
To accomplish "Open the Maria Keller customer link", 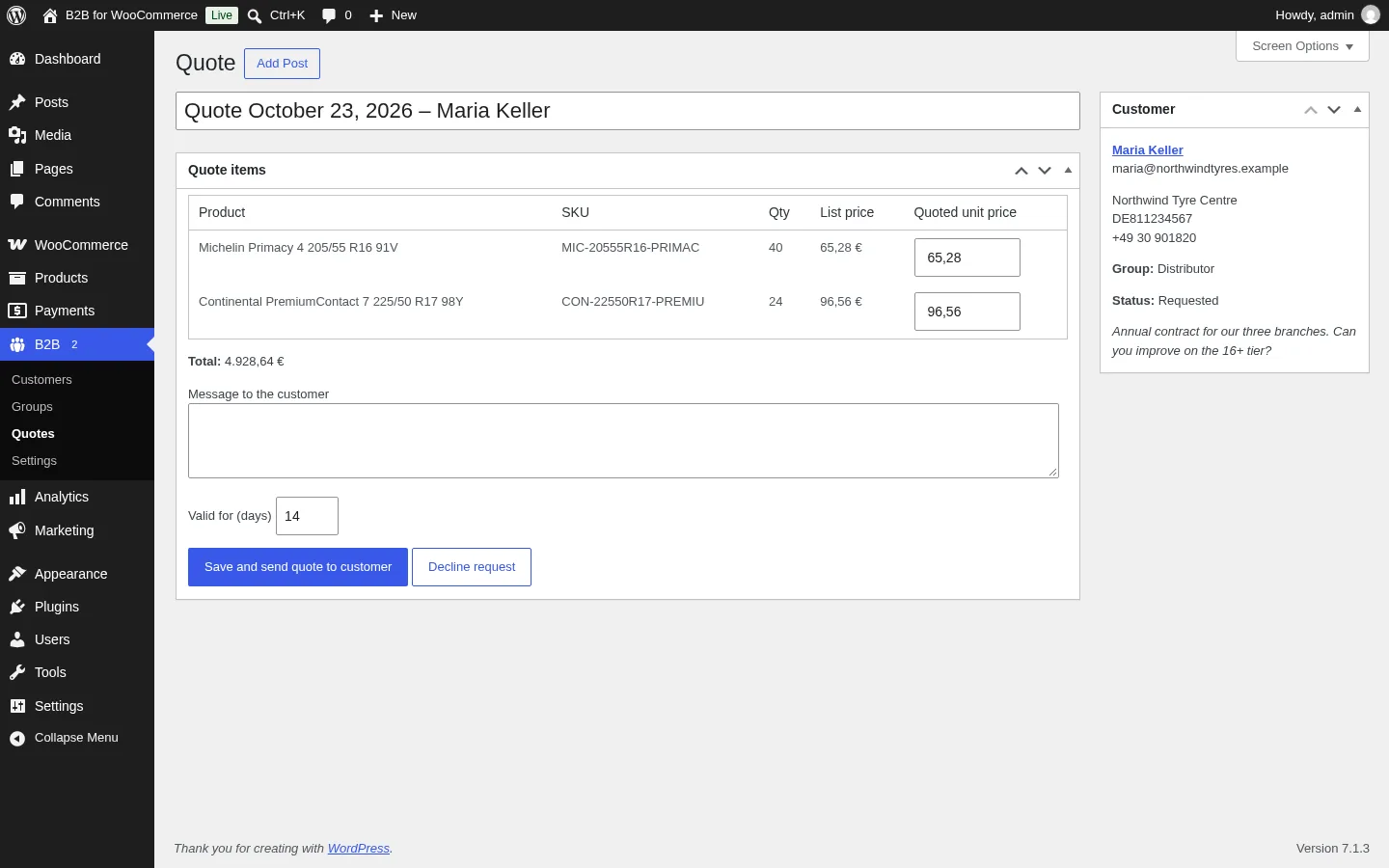I will [x=1148, y=150].
